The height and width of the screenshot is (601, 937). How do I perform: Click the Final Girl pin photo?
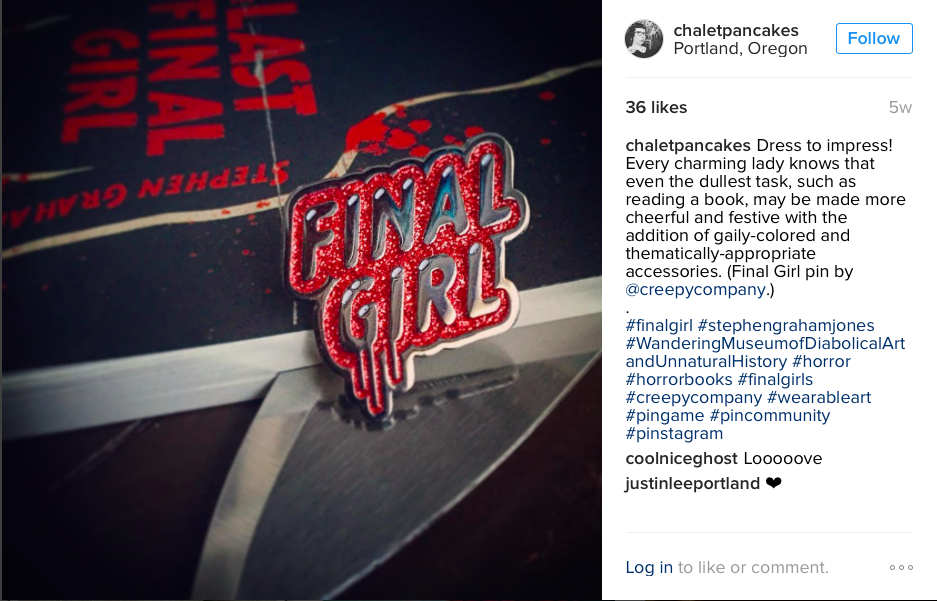[301, 300]
